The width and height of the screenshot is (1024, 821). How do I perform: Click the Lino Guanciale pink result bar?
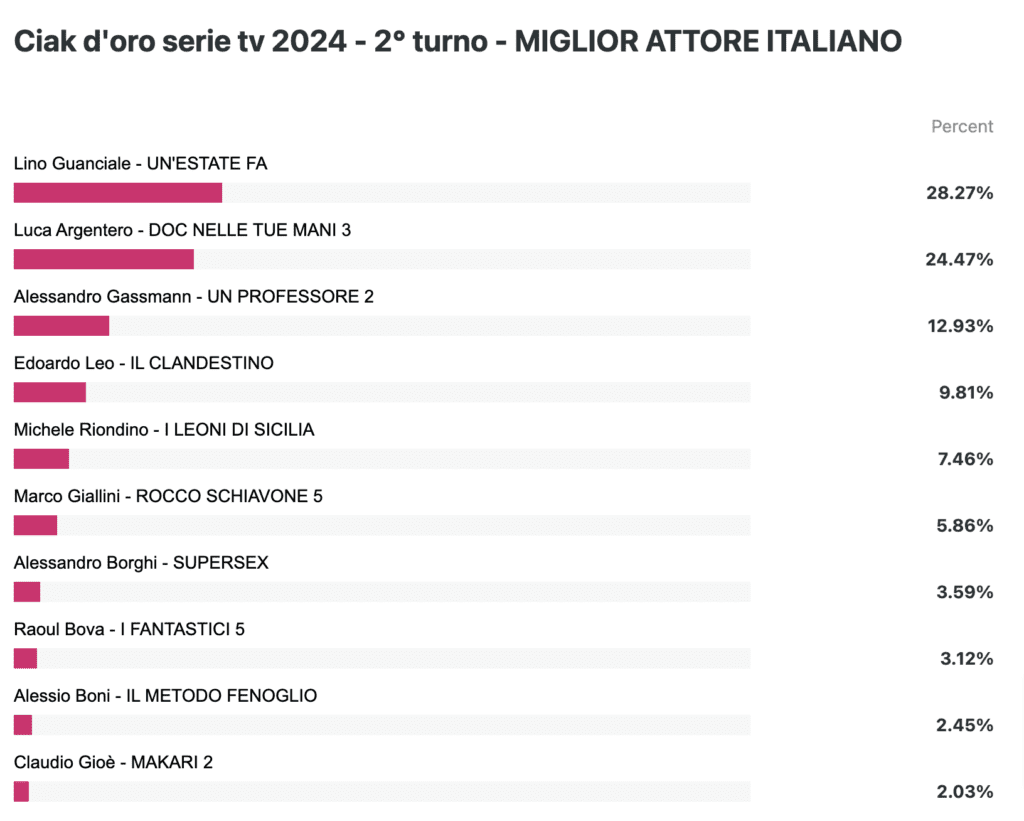point(118,193)
